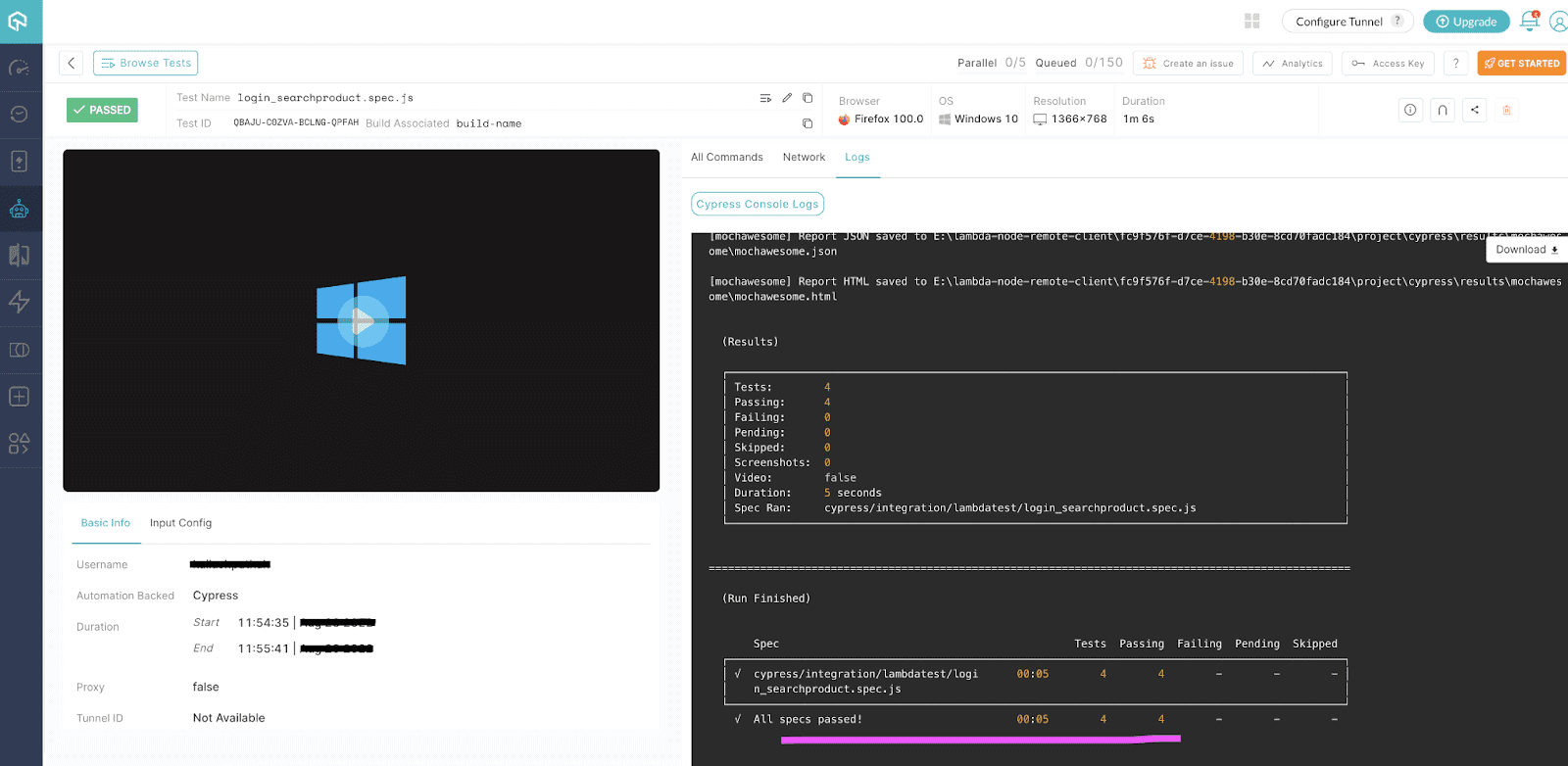Open the user profile avatar
Viewport: 1568px width, 766px height.
1558,21
